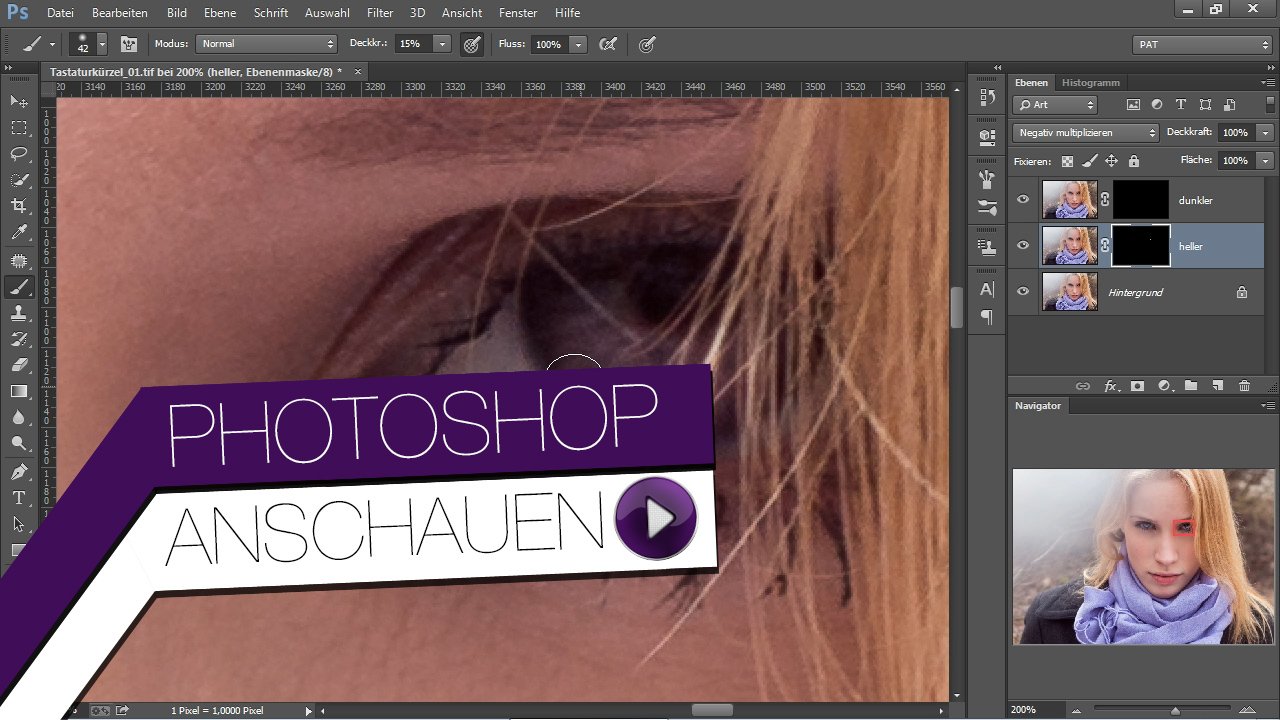Toggle lock all for layer

[1134, 161]
